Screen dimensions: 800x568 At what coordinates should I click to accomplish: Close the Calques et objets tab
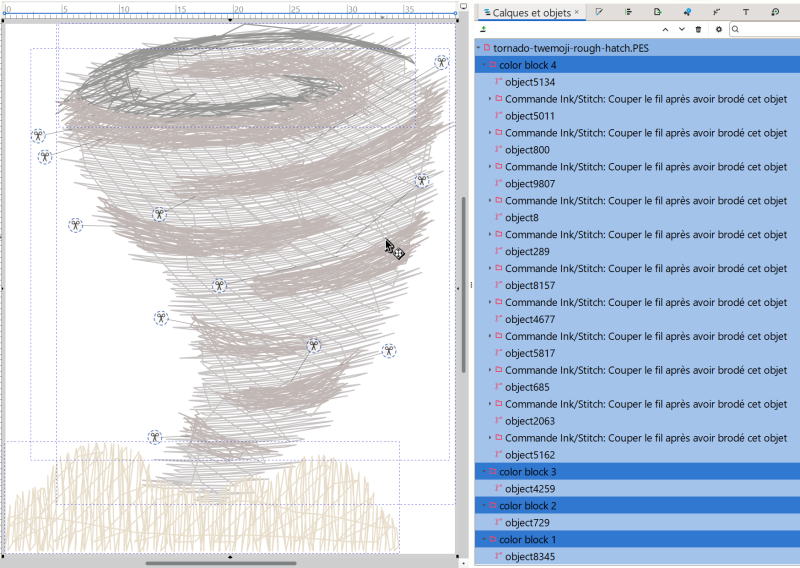click(577, 12)
